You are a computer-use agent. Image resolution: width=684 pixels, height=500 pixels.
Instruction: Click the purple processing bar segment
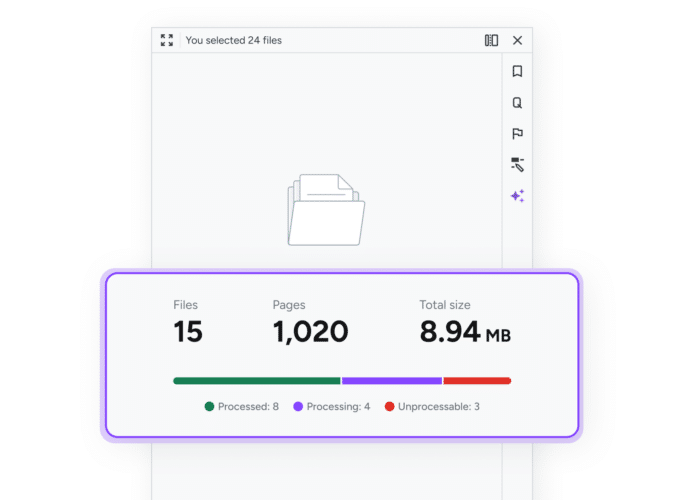point(392,381)
